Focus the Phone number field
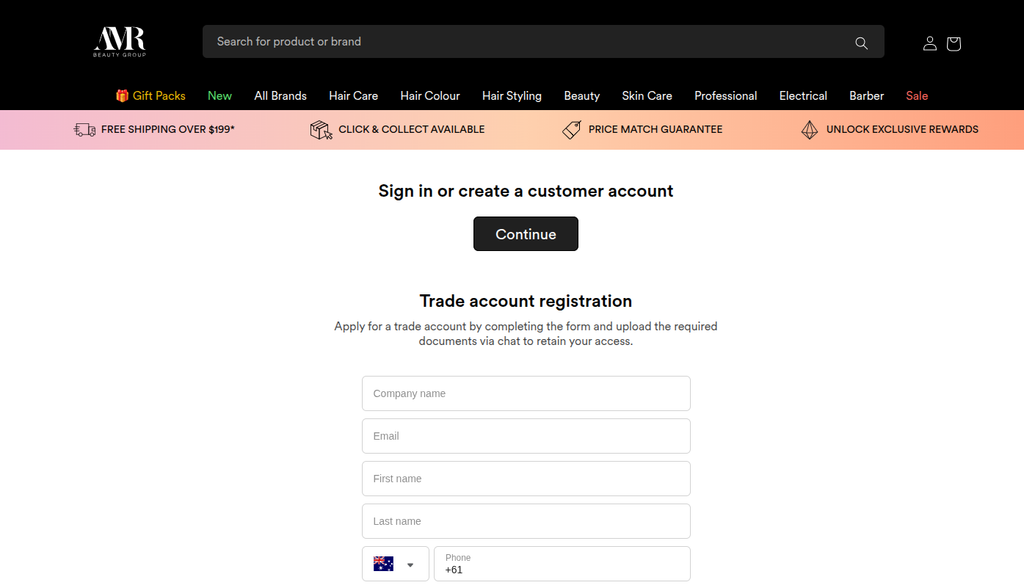The image size is (1024, 585). click(562, 563)
